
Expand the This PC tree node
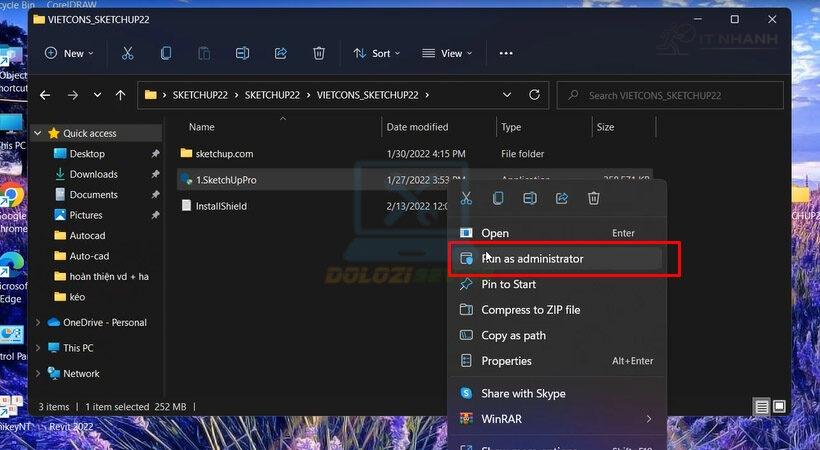(x=39, y=348)
